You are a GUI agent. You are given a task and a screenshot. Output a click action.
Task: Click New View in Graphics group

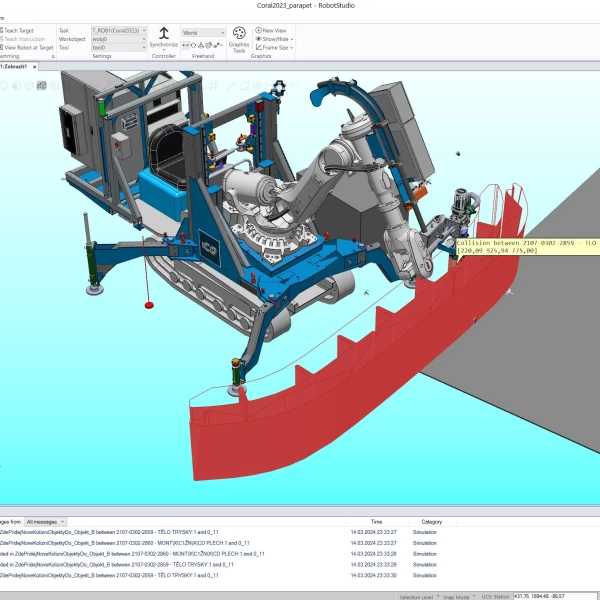tap(271, 30)
